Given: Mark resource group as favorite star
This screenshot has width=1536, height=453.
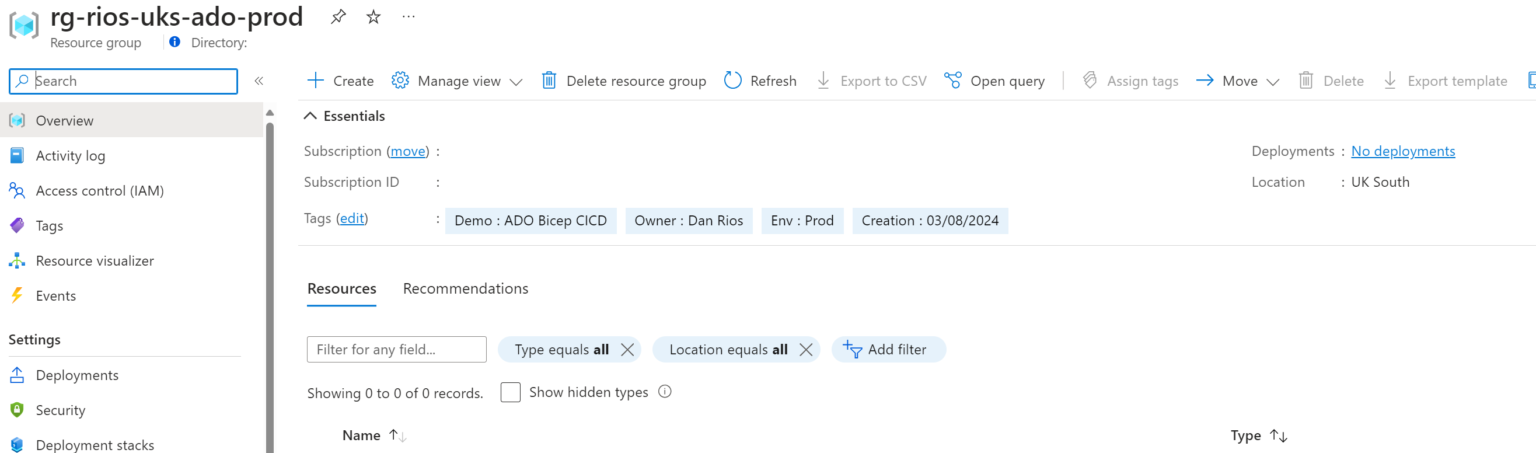Looking at the screenshot, I should (x=373, y=17).
